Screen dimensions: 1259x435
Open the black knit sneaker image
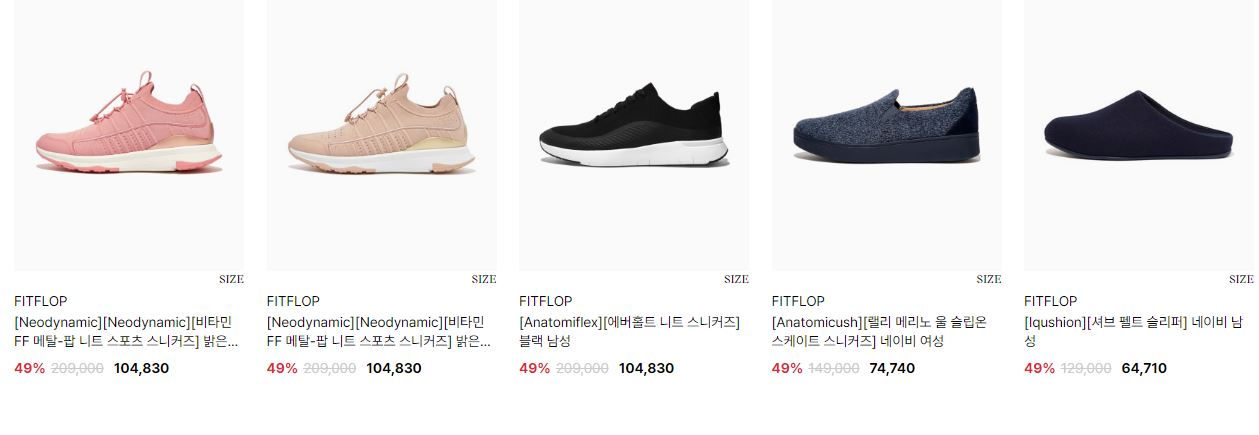tap(634, 135)
